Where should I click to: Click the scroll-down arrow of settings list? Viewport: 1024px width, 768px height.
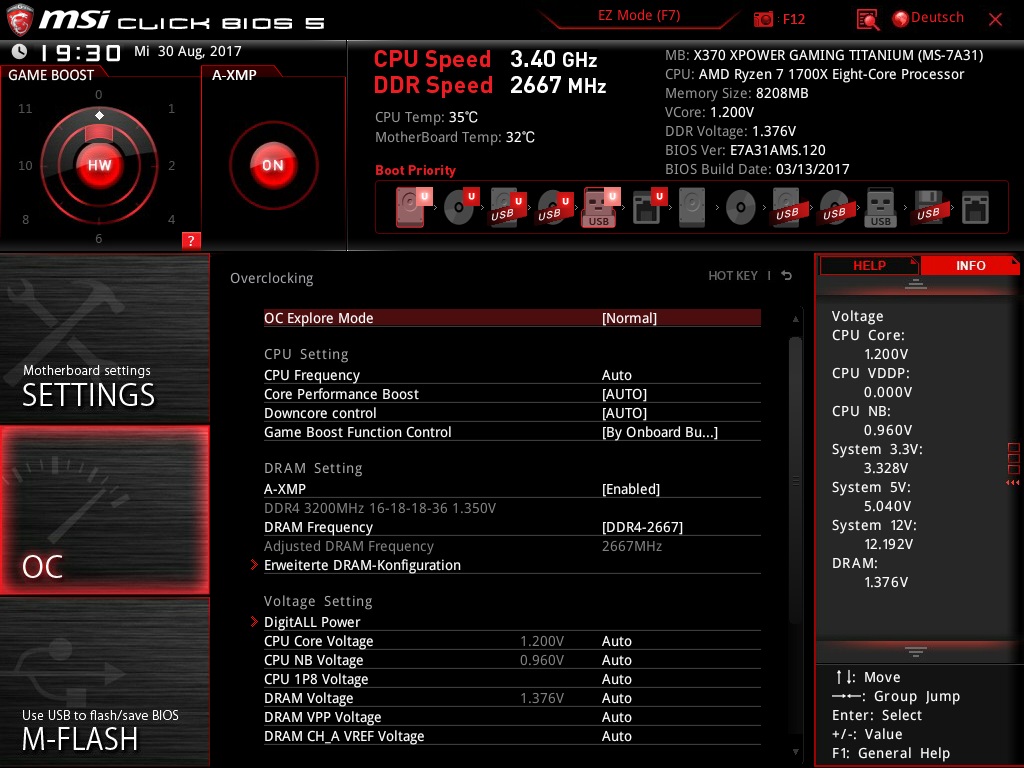click(795, 752)
